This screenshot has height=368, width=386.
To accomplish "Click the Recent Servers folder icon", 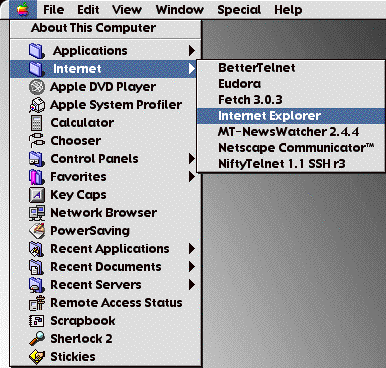I will click(x=37, y=285).
